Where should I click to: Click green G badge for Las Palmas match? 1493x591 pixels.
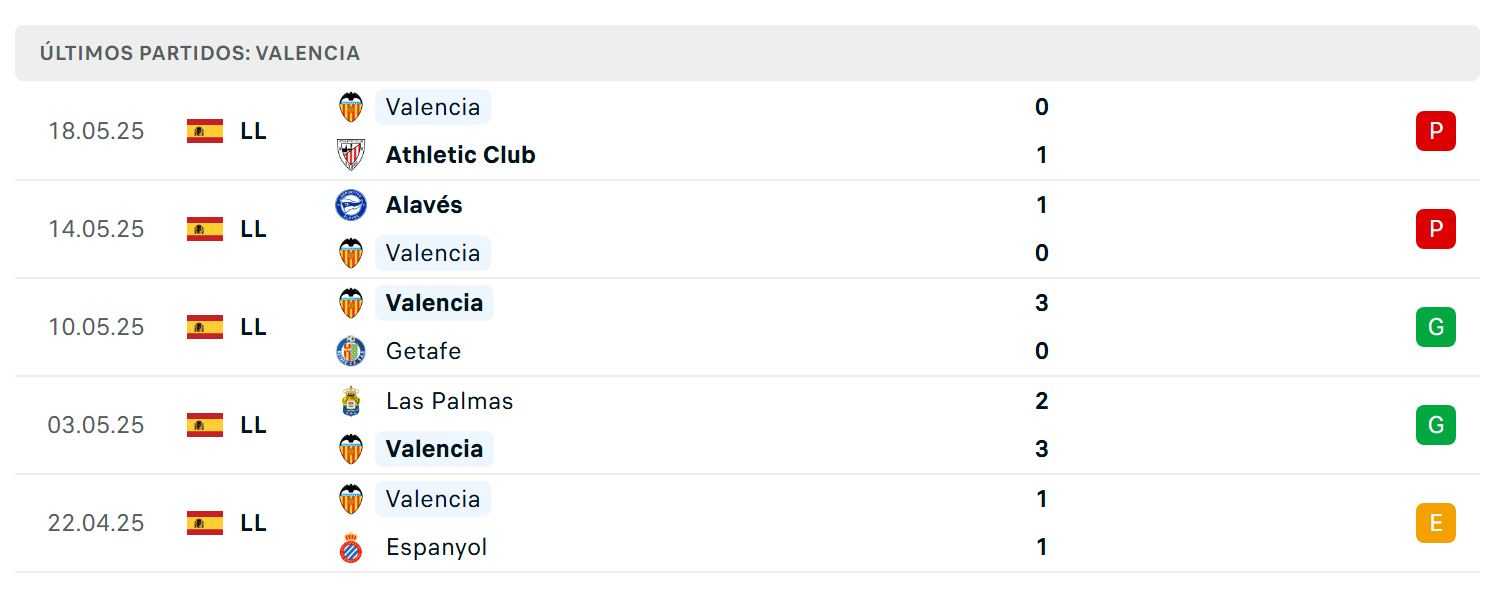tap(1436, 425)
